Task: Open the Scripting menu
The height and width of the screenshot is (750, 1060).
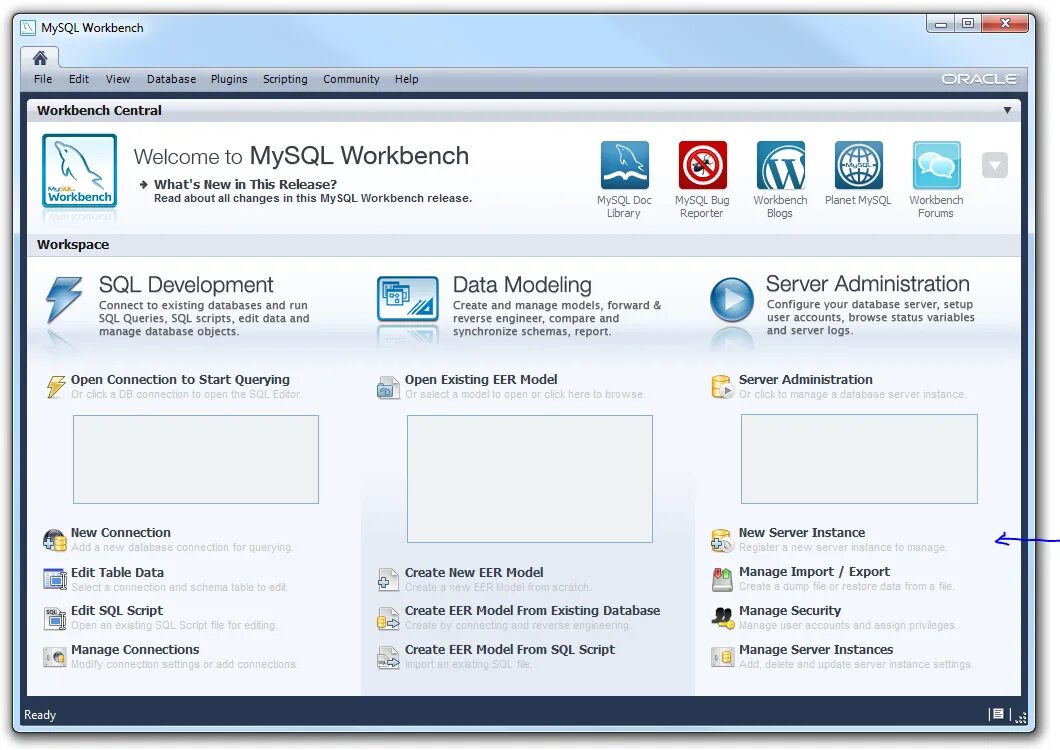Action: (285, 79)
